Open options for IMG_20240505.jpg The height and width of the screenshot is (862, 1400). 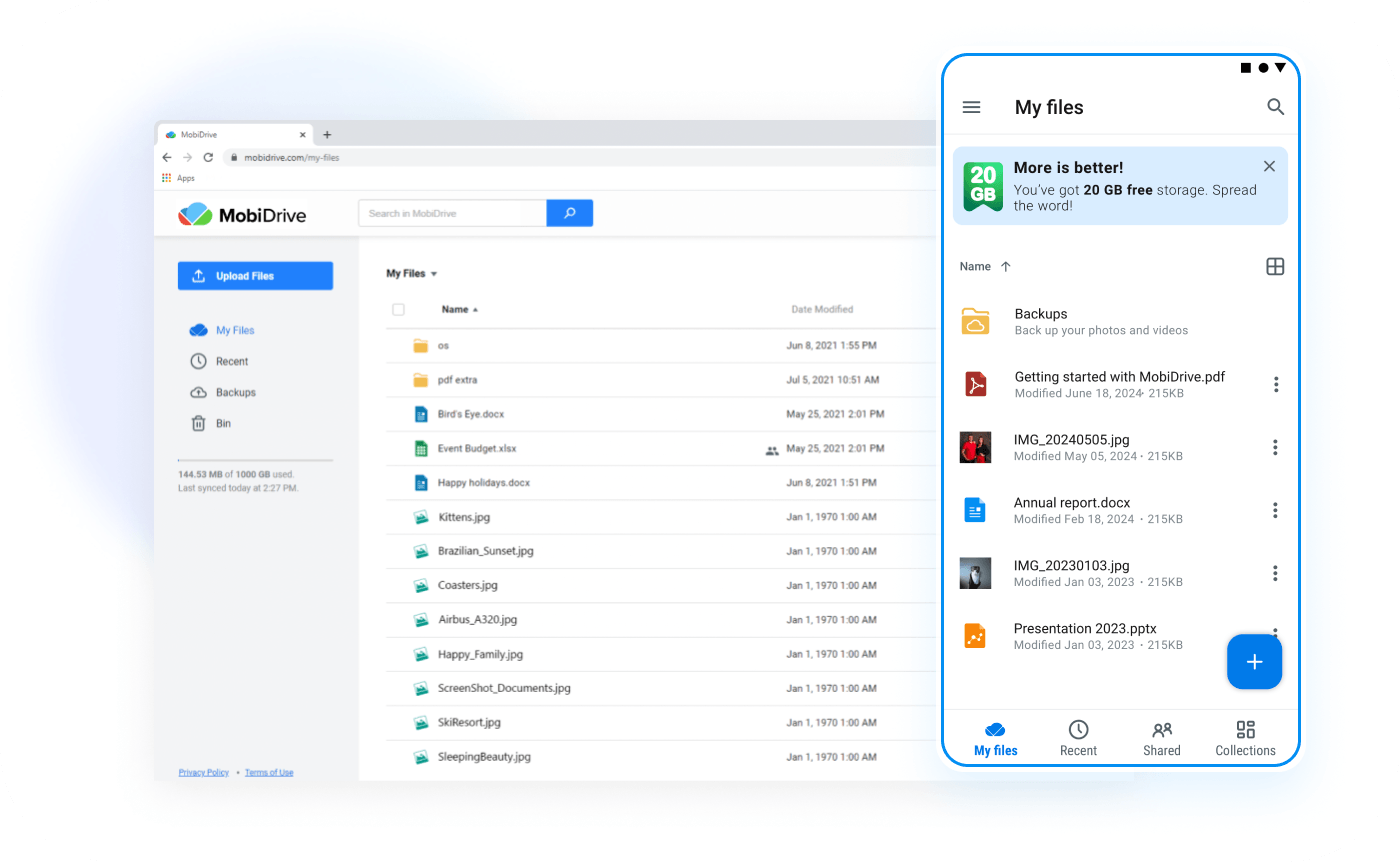coord(1275,447)
